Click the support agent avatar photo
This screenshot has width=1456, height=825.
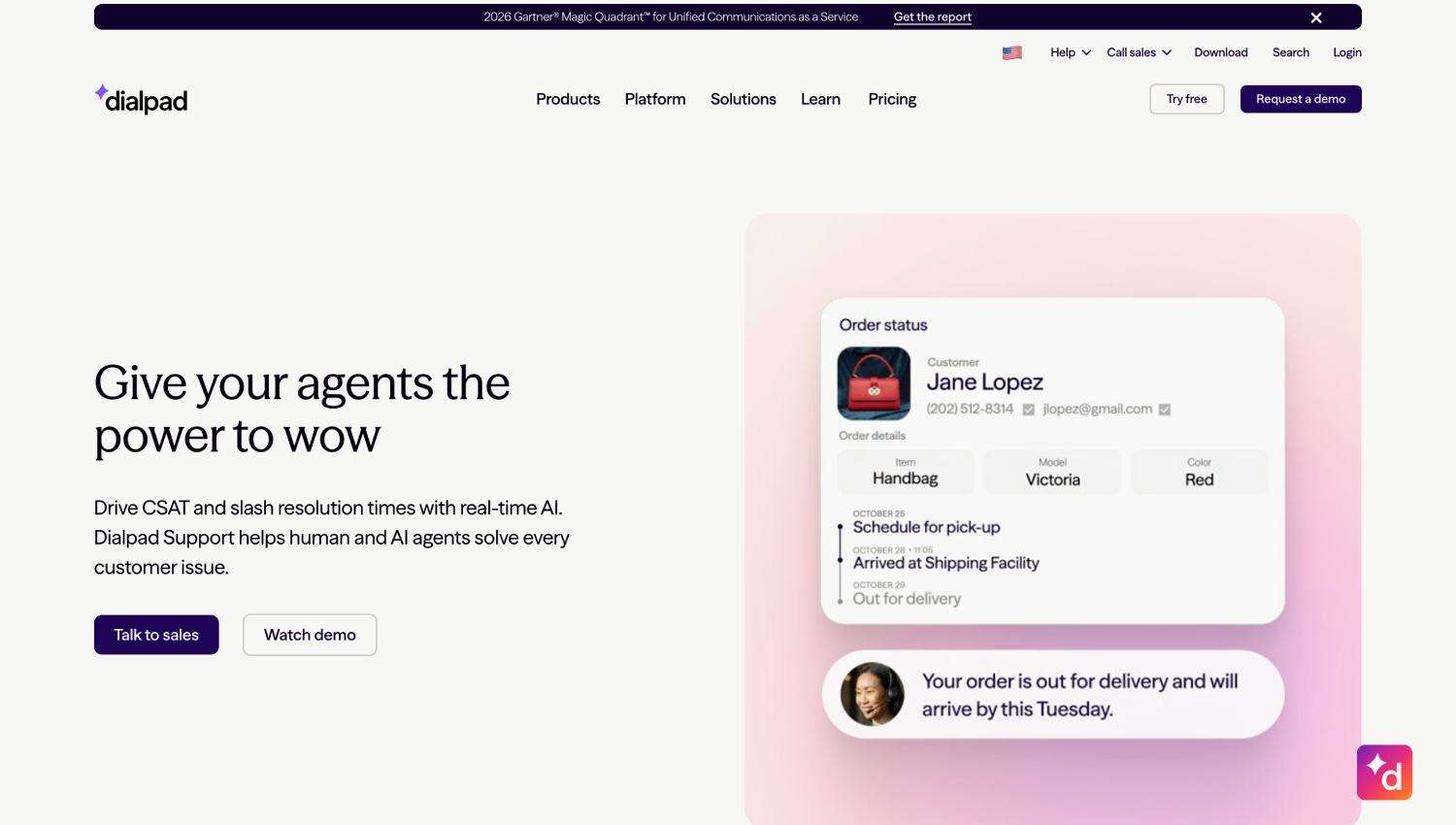pyautogui.click(x=872, y=694)
